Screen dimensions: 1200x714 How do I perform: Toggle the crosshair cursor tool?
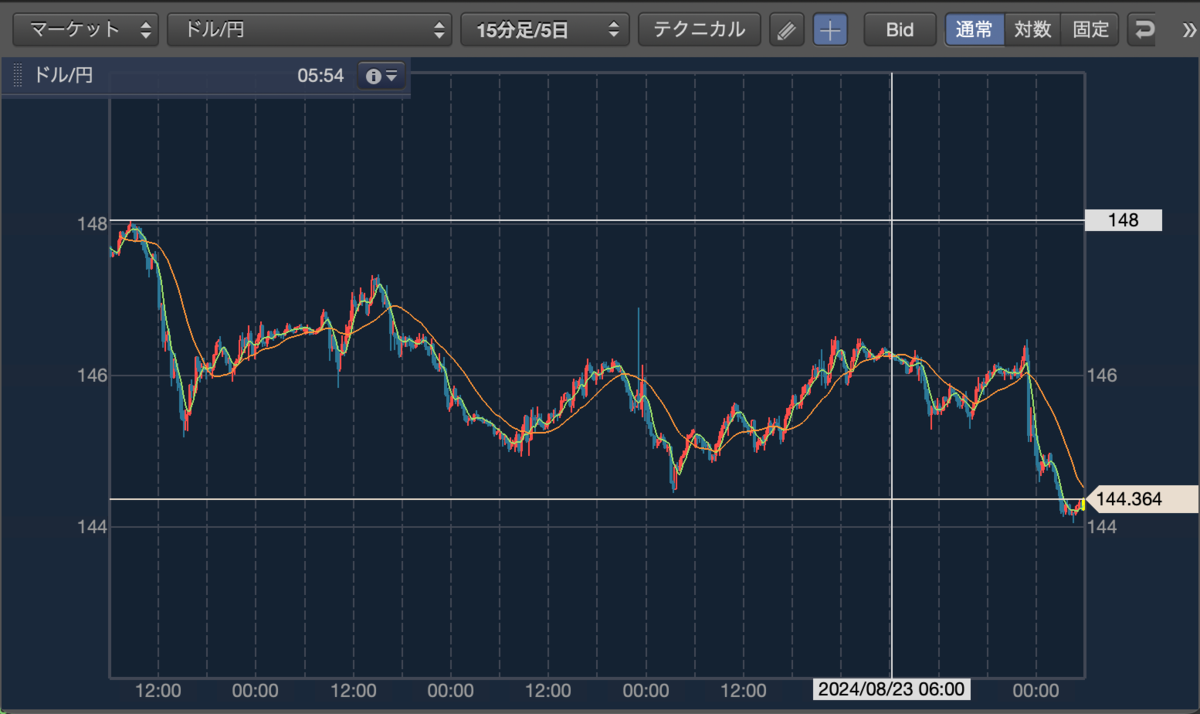(x=830, y=30)
